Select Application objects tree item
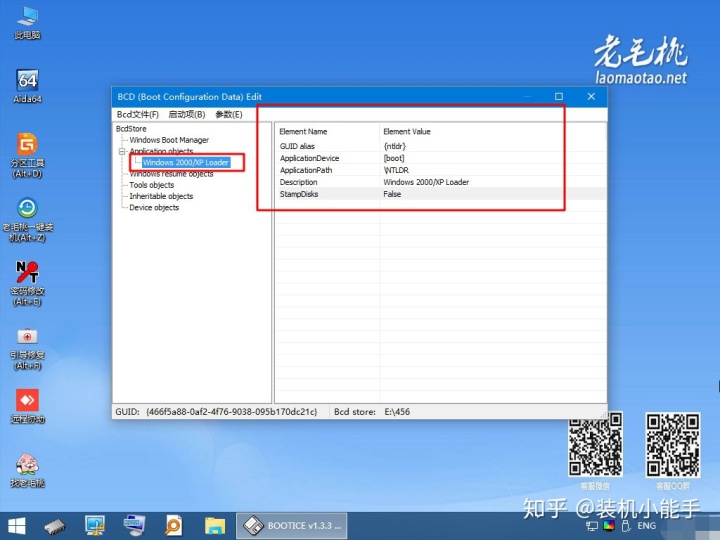 pos(161,151)
